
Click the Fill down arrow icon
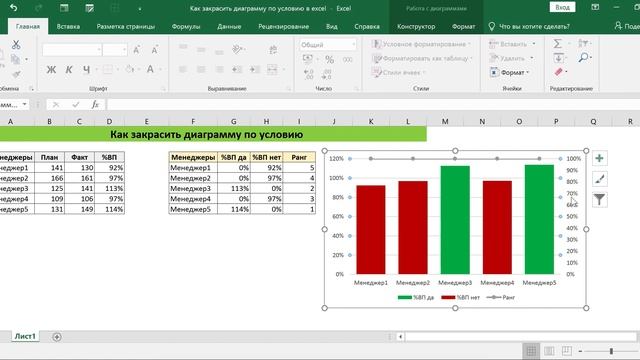point(558,58)
